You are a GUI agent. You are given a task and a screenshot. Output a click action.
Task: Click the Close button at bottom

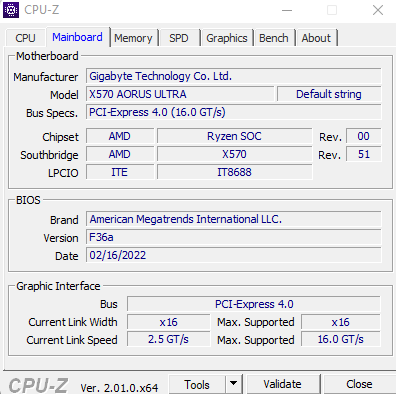point(359,384)
